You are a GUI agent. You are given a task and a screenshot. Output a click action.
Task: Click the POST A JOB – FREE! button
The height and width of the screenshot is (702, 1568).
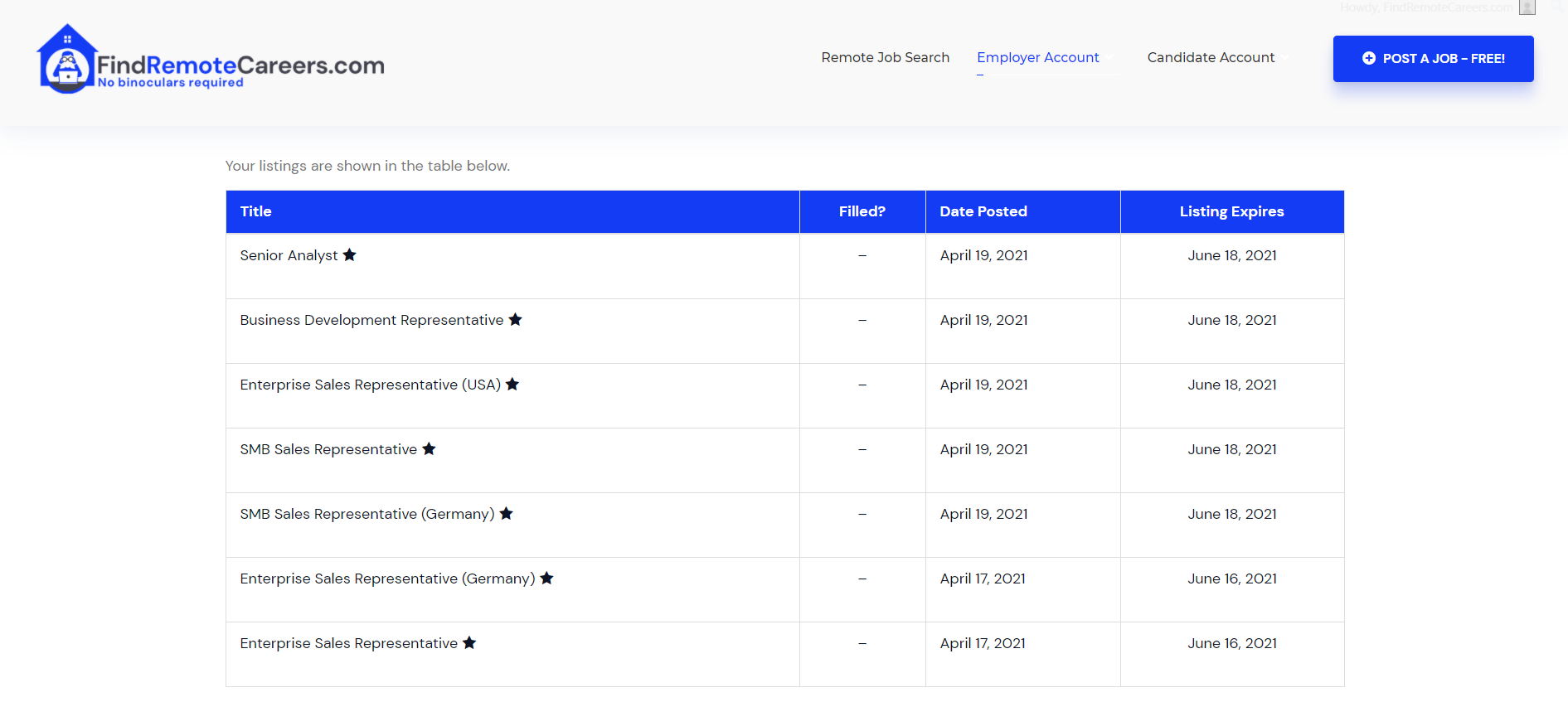pyautogui.click(x=1433, y=58)
